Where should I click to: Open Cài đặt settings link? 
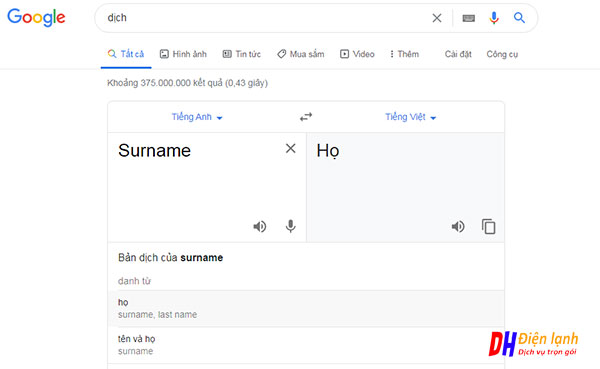click(x=458, y=54)
